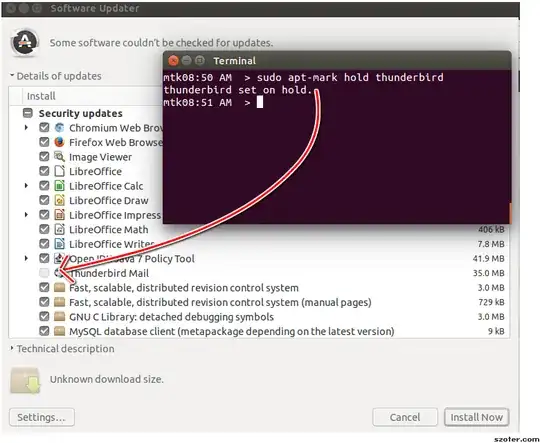Click the Software Updater logo icon

tap(25, 43)
